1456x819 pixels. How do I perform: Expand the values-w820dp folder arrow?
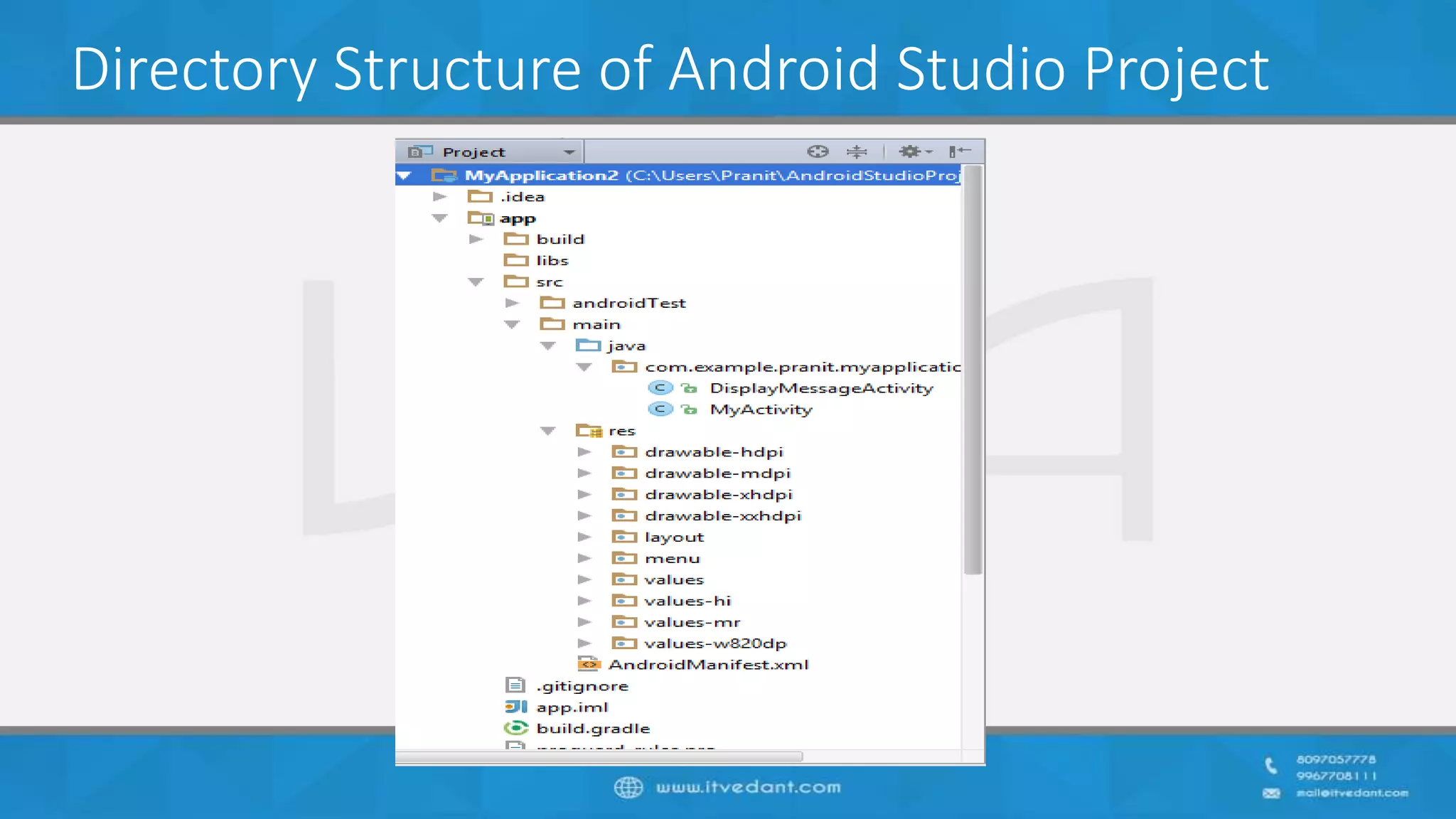tap(584, 644)
